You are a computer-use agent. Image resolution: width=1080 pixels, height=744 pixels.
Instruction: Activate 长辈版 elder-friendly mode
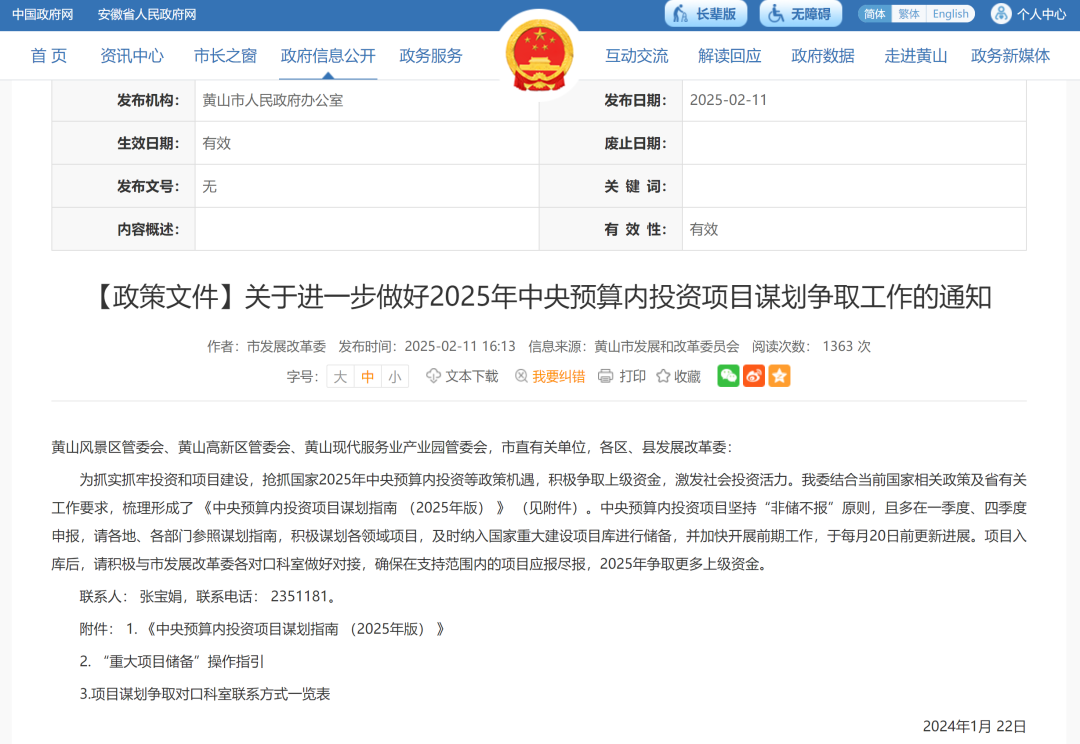click(705, 13)
